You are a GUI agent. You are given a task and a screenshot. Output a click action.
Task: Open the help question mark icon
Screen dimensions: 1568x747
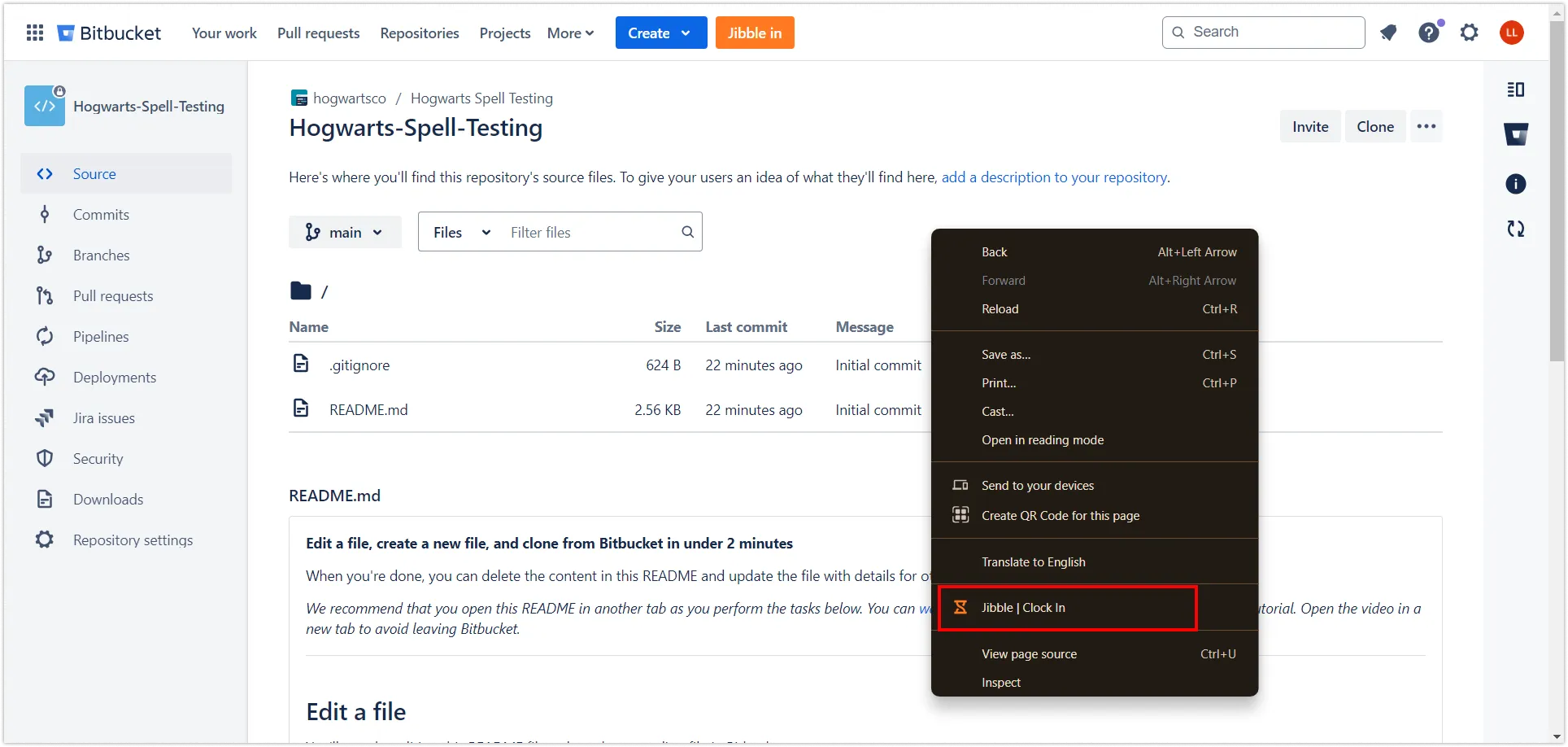point(1429,33)
